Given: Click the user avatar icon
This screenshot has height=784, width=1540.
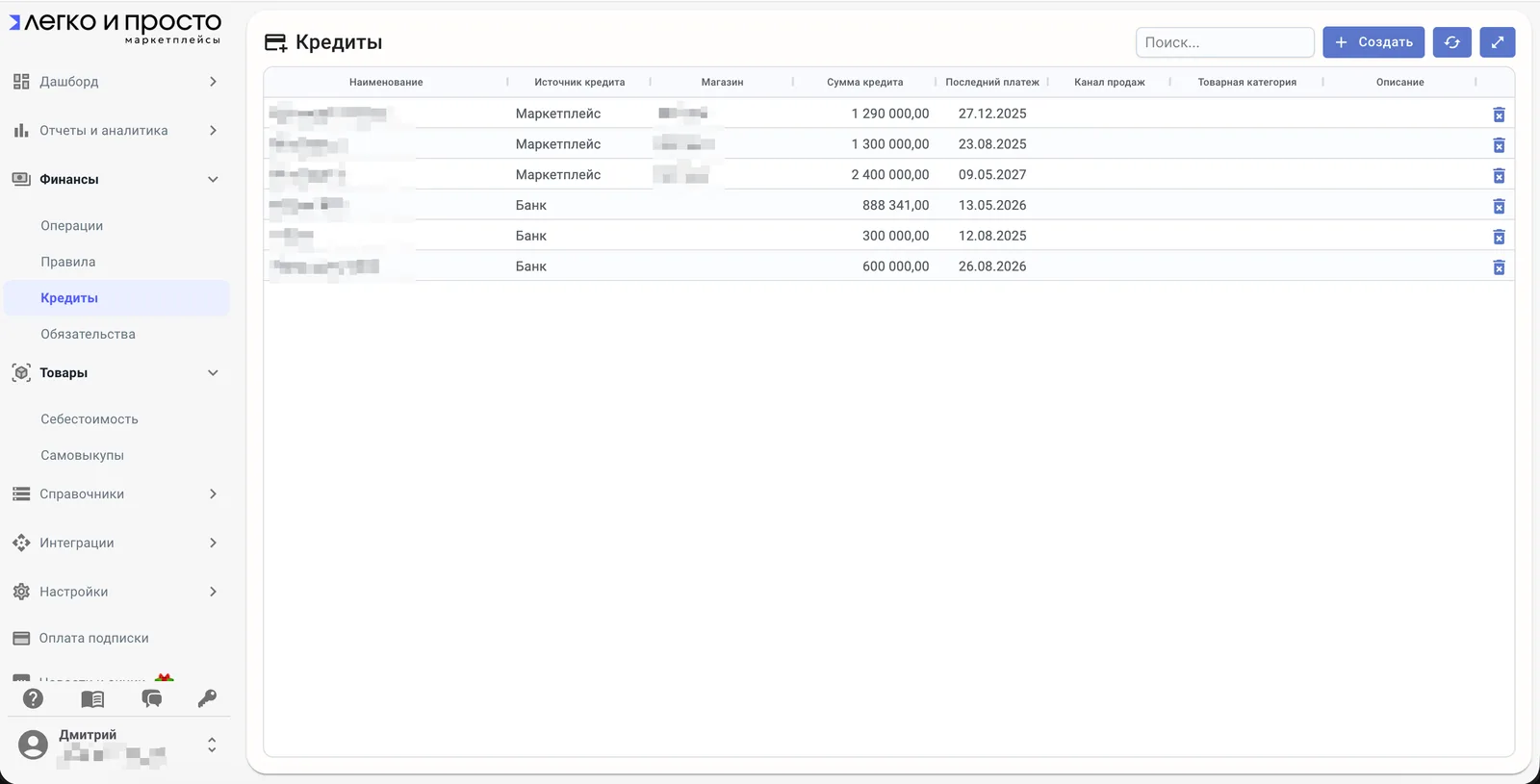Looking at the screenshot, I should point(33,745).
